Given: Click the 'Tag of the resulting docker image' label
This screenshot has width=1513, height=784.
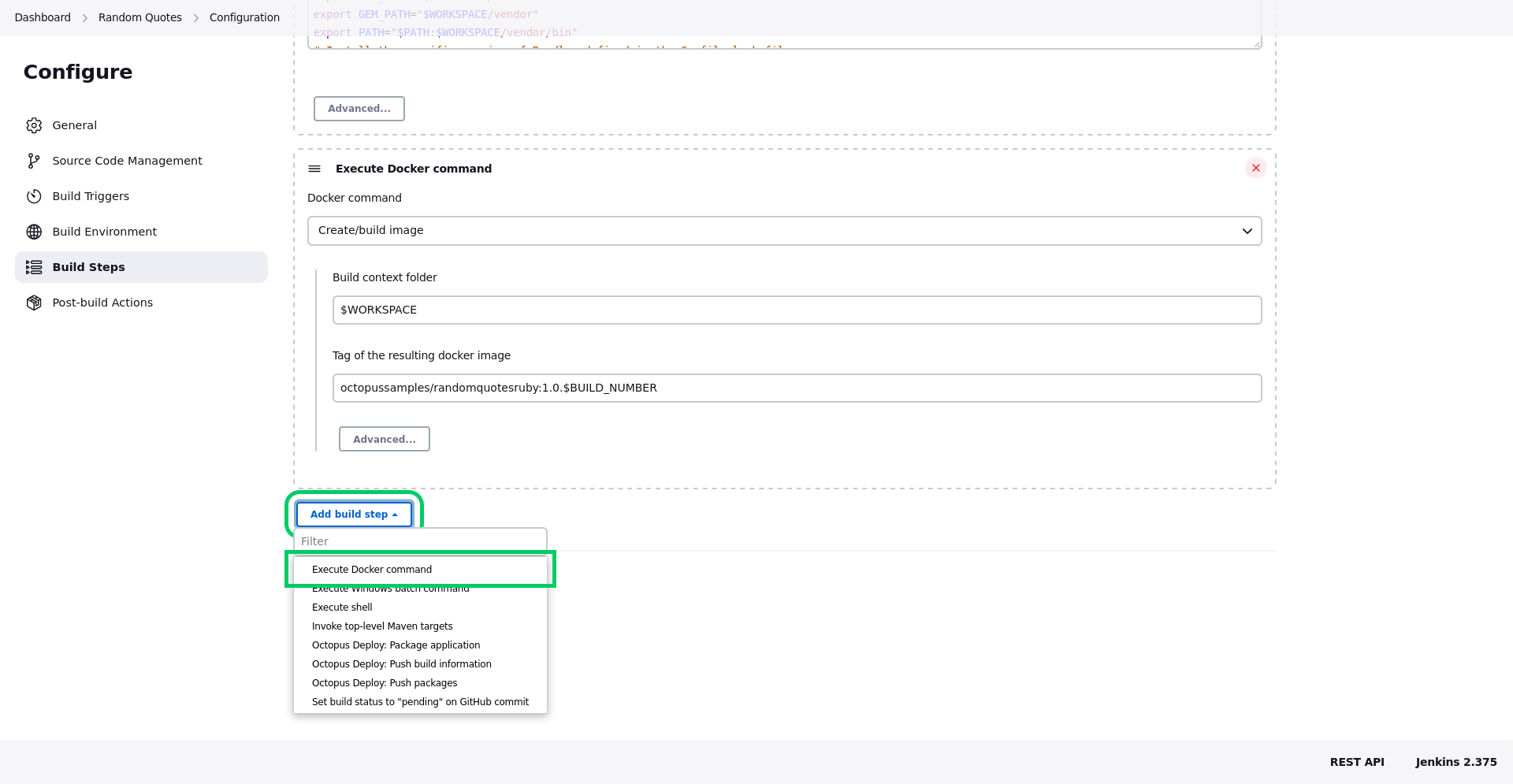Looking at the screenshot, I should pyautogui.click(x=422, y=355).
